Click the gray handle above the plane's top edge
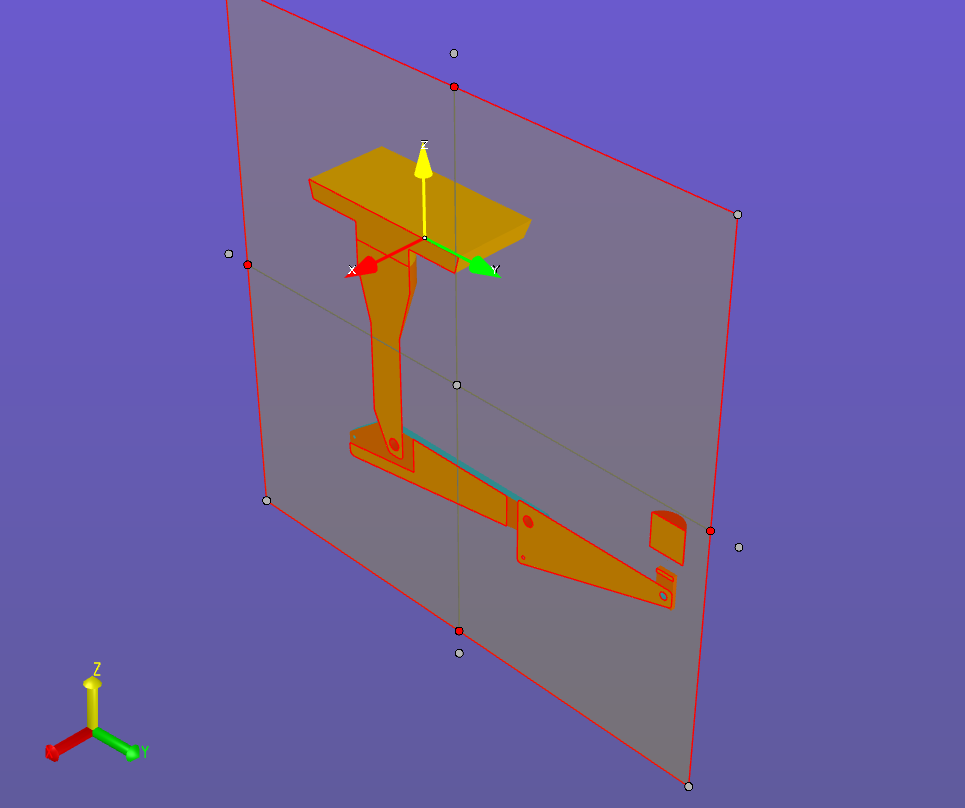 [x=454, y=53]
